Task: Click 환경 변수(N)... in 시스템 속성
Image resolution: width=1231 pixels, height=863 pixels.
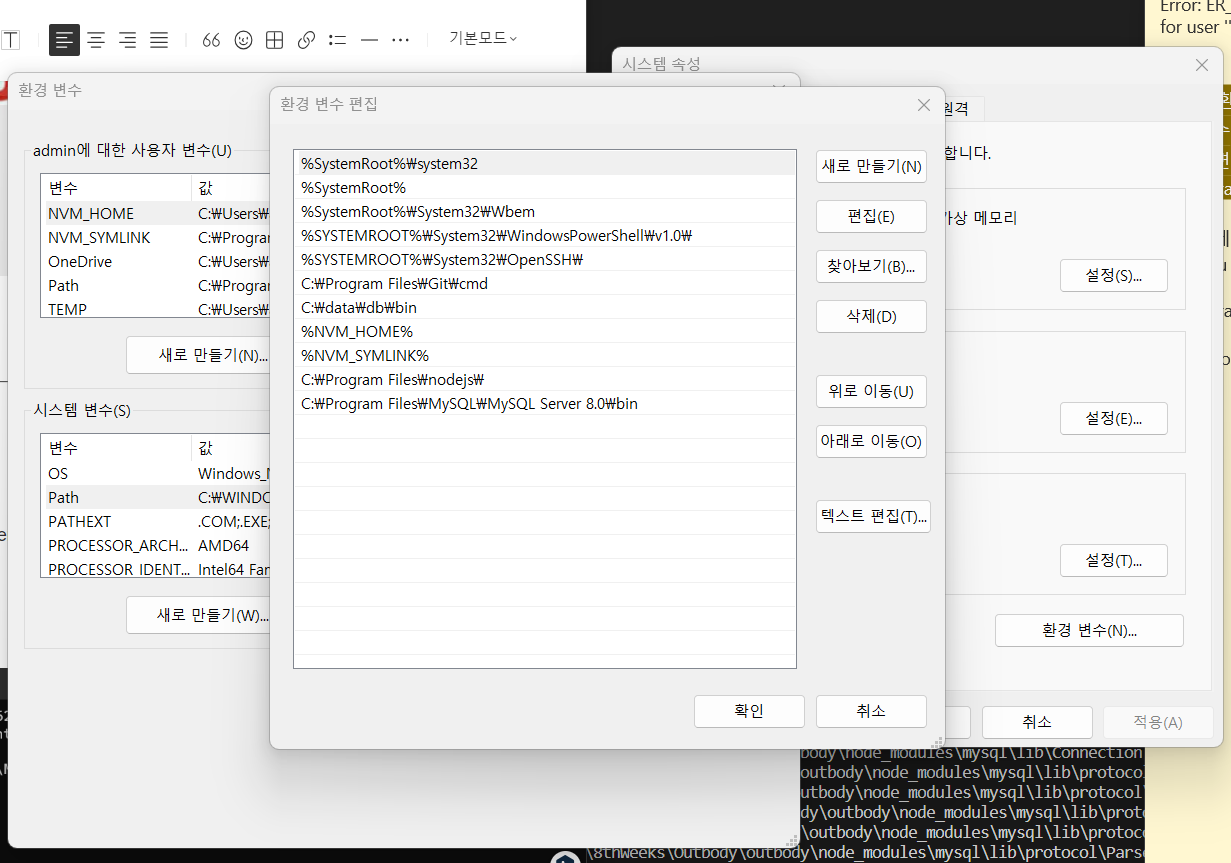Action: 1089,630
